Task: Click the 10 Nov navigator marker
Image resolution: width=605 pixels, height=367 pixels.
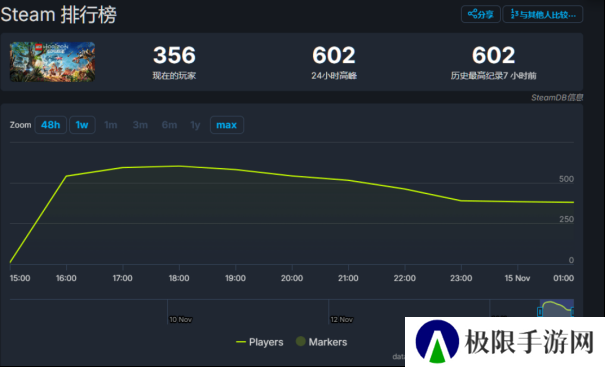Action: click(181, 320)
